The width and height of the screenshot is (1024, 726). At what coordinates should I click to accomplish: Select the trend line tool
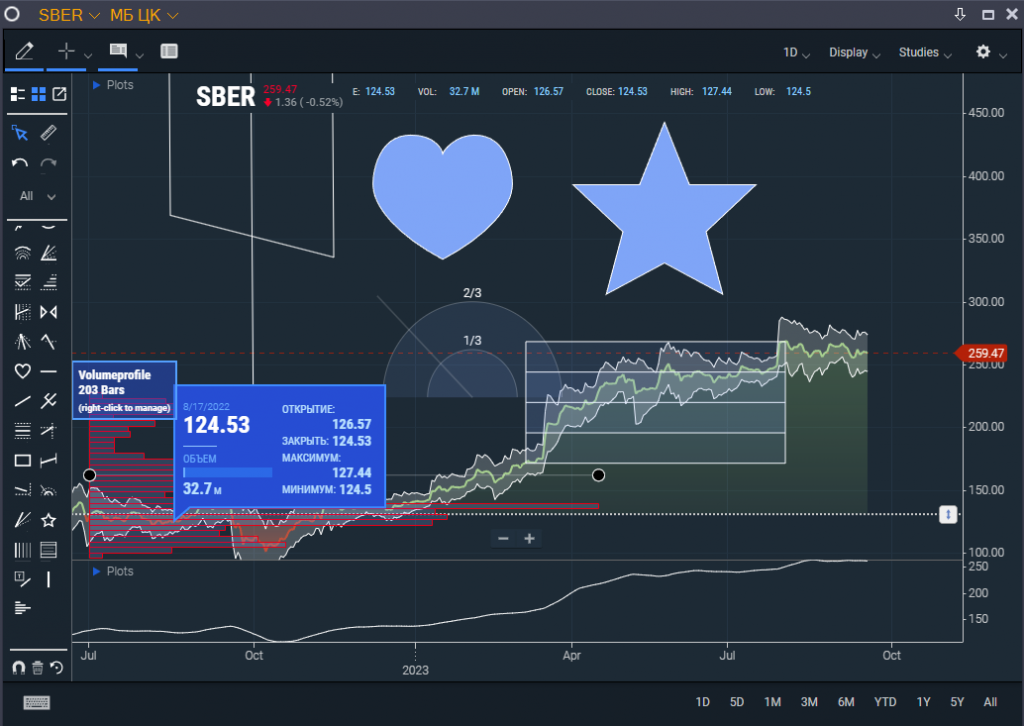point(22,401)
